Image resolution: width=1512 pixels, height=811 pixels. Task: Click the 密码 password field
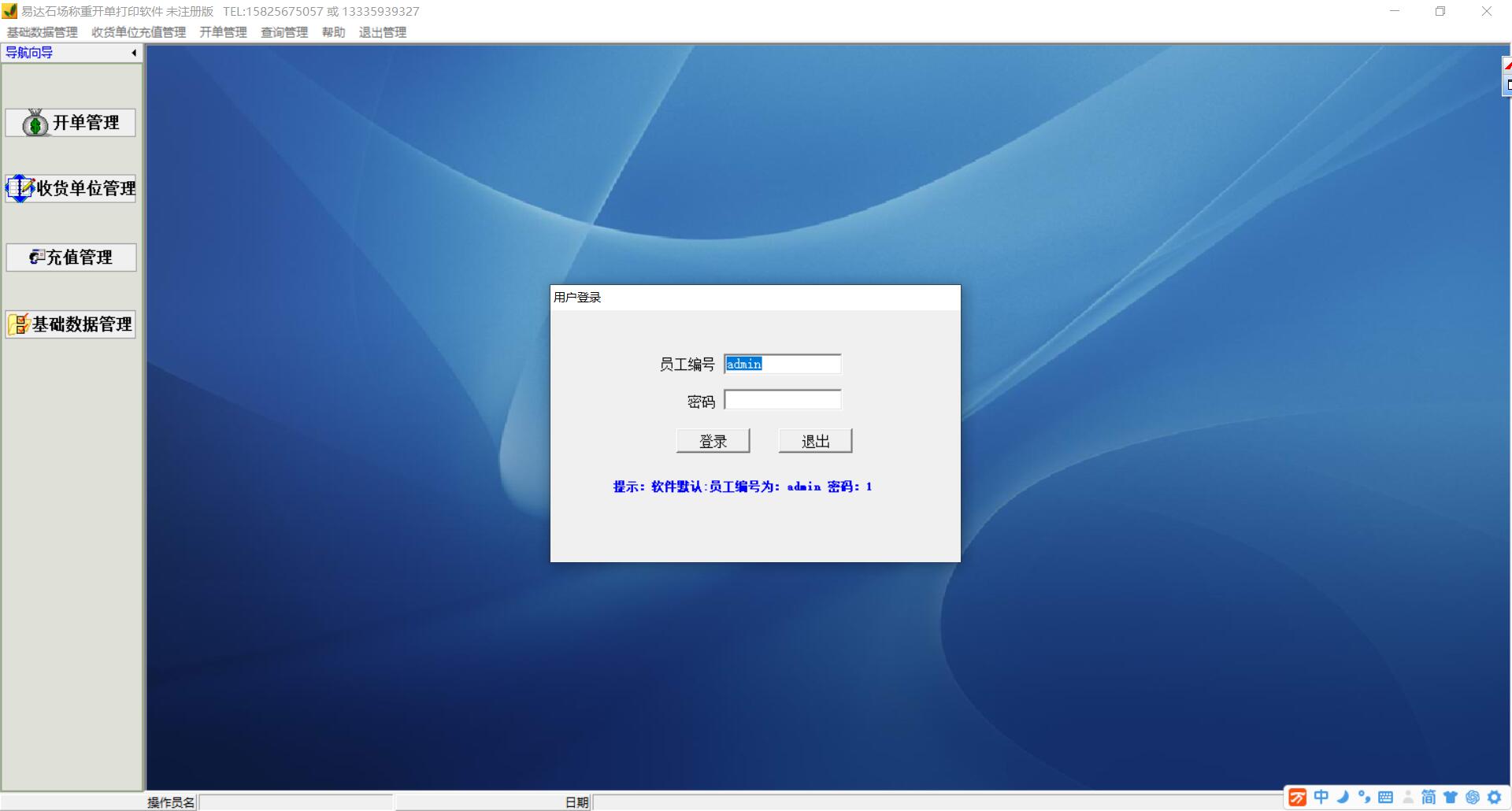pyautogui.click(x=783, y=400)
